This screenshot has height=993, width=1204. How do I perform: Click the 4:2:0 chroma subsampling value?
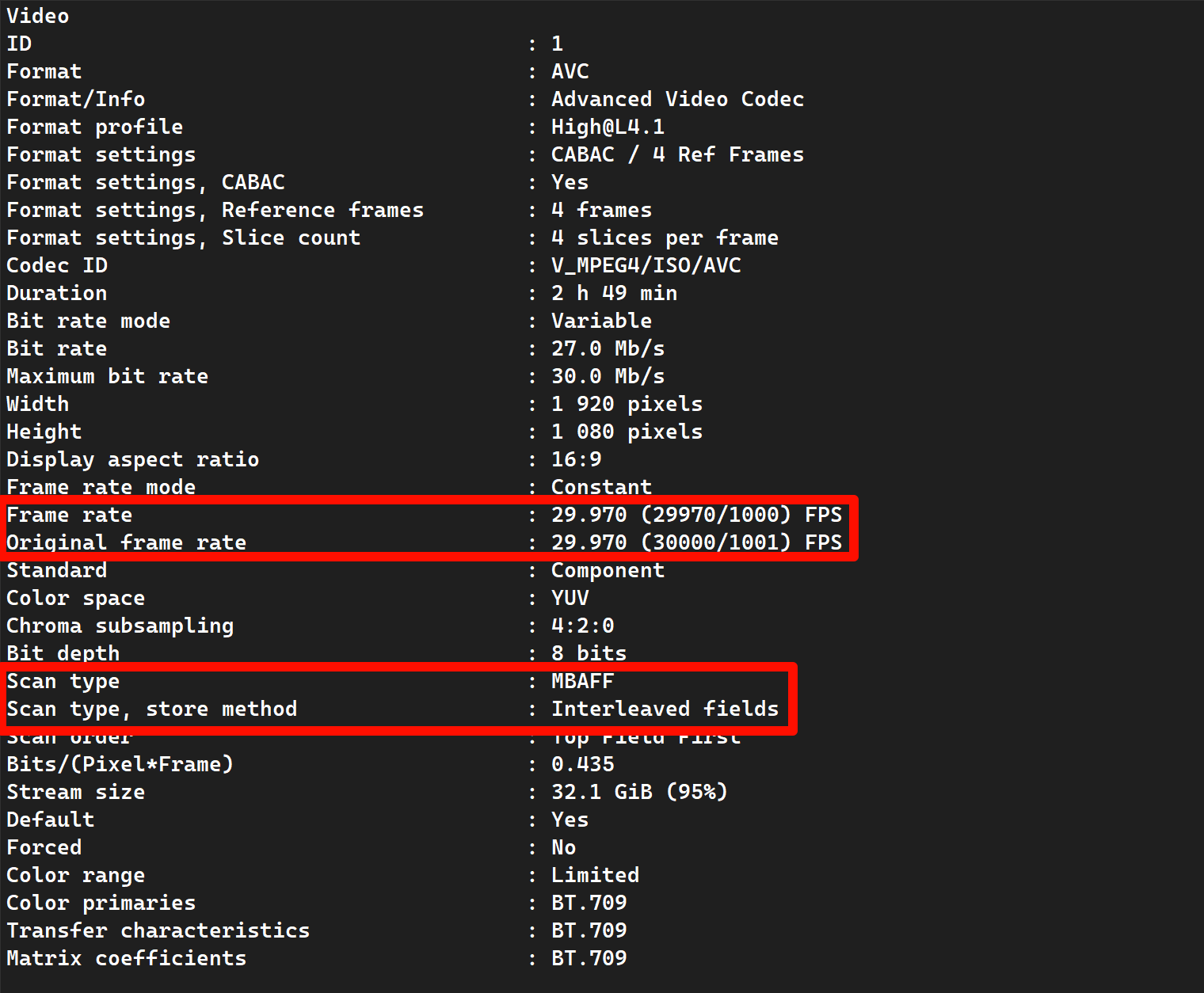tap(582, 626)
